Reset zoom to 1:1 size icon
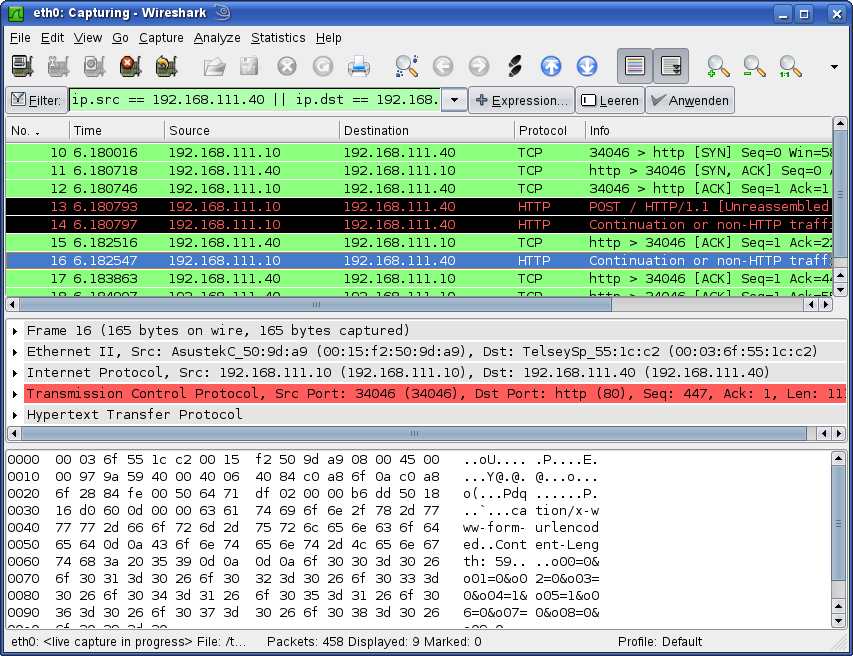 [790, 66]
